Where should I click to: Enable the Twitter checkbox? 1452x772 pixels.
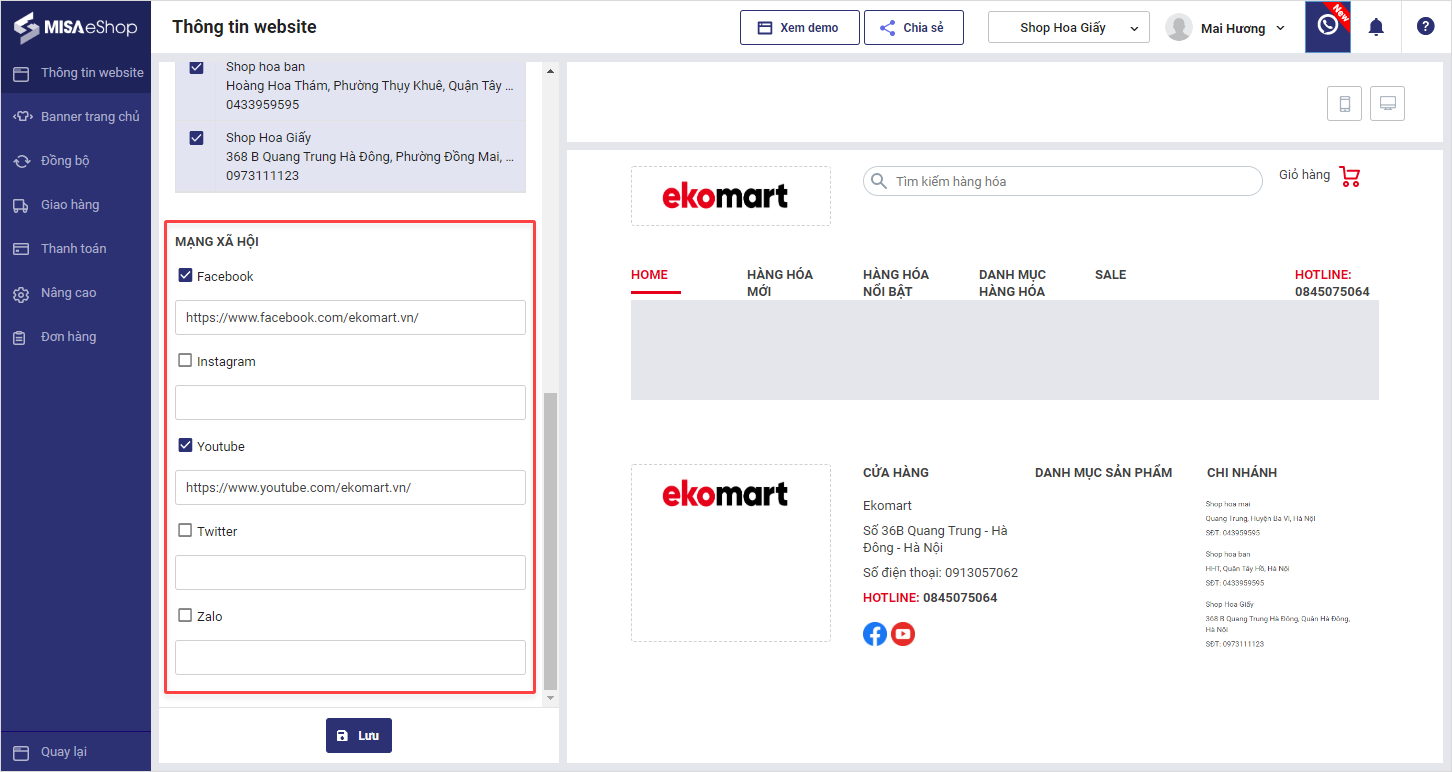pos(185,531)
